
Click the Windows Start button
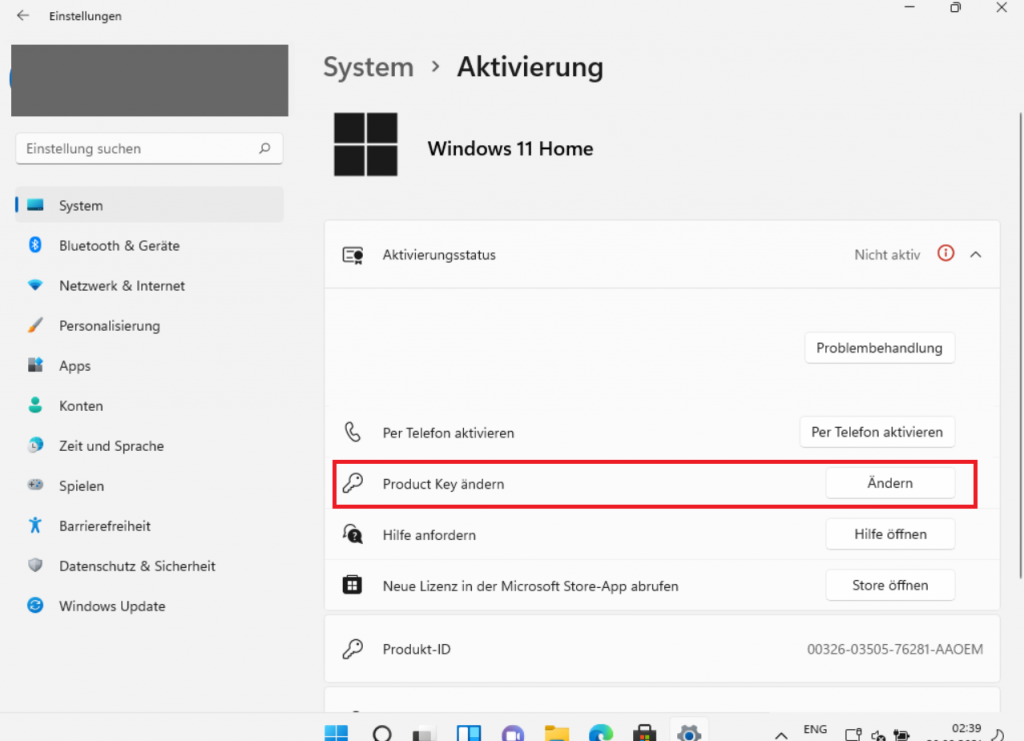point(336,733)
